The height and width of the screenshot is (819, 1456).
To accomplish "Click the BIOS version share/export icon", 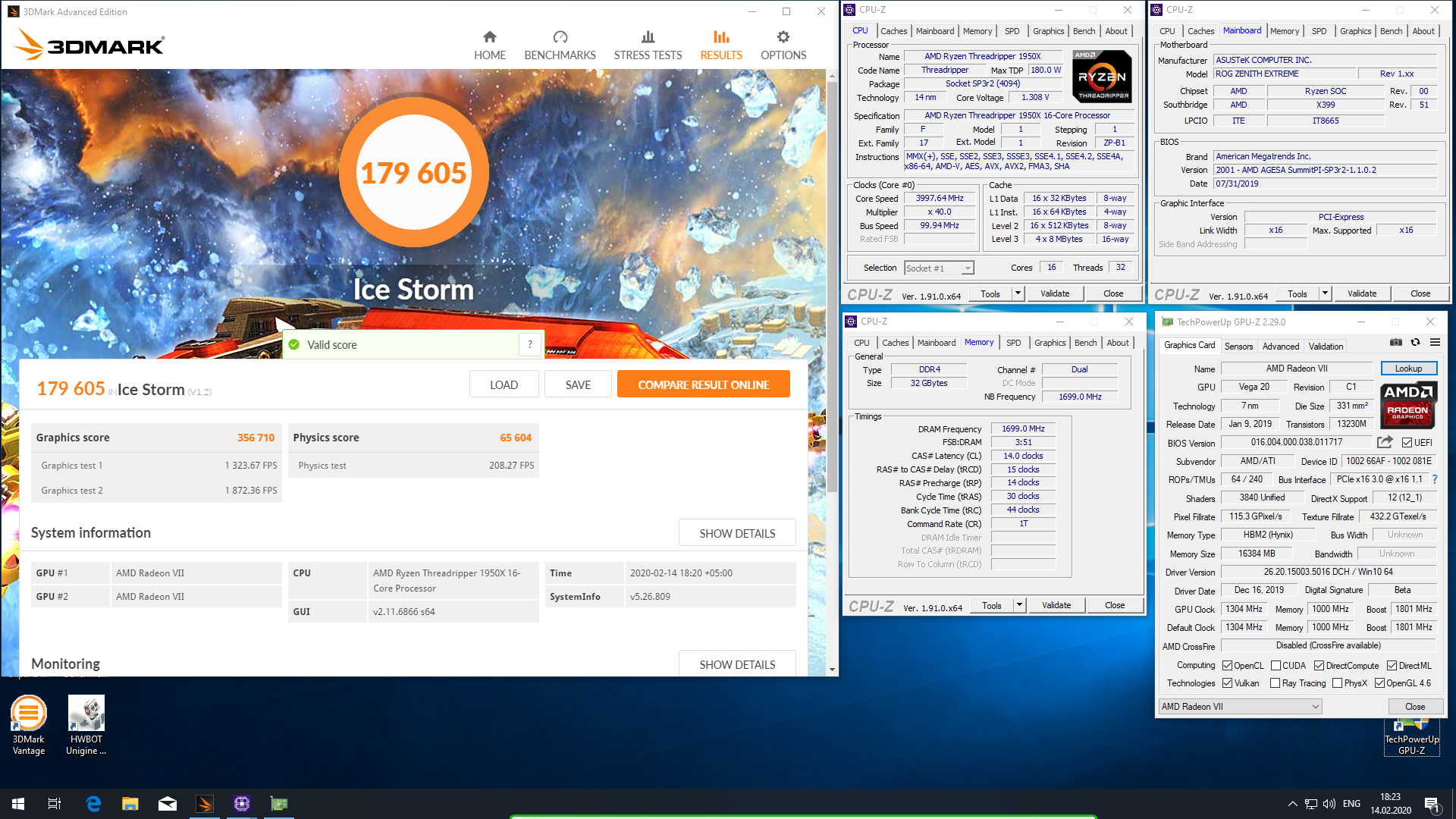I will pos(1385,442).
